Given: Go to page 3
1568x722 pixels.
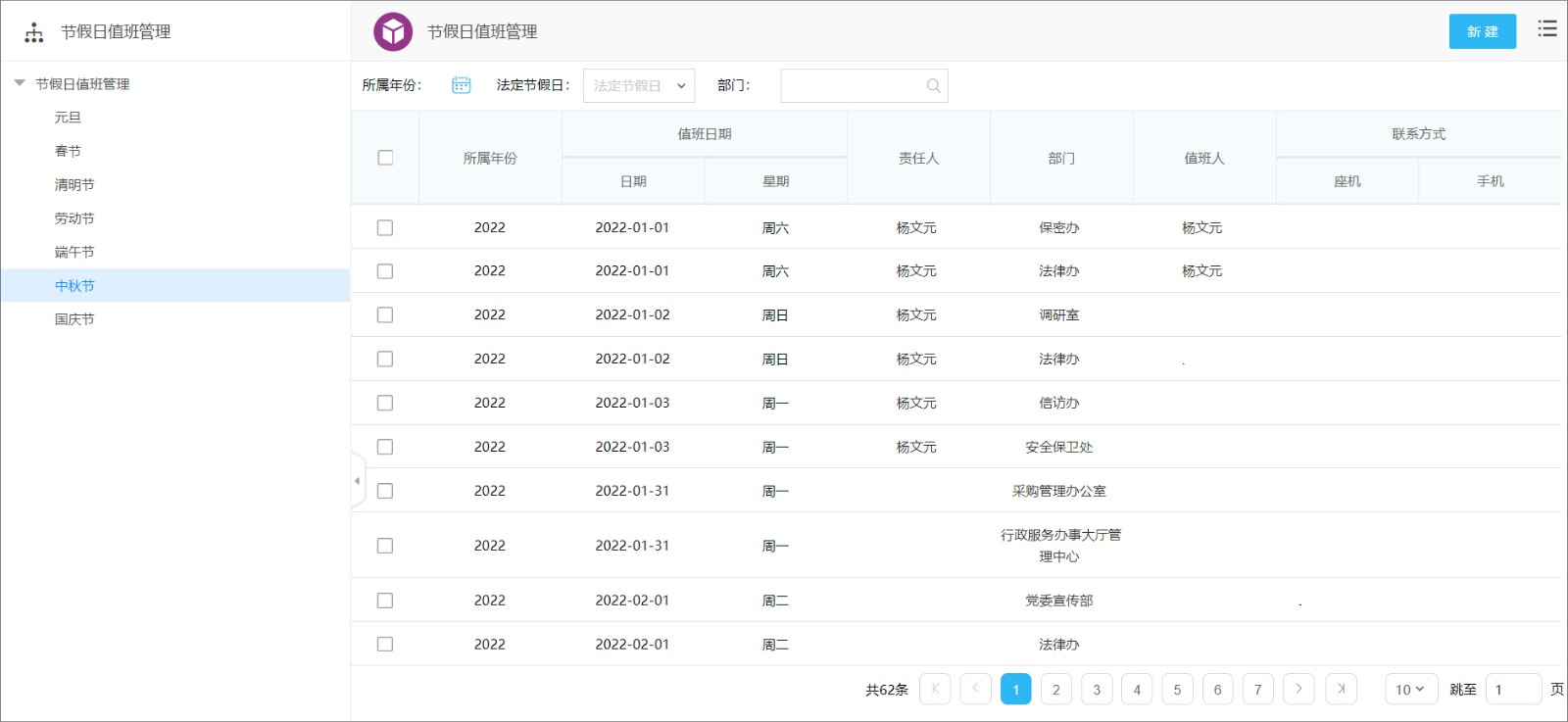Looking at the screenshot, I should [1097, 689].
